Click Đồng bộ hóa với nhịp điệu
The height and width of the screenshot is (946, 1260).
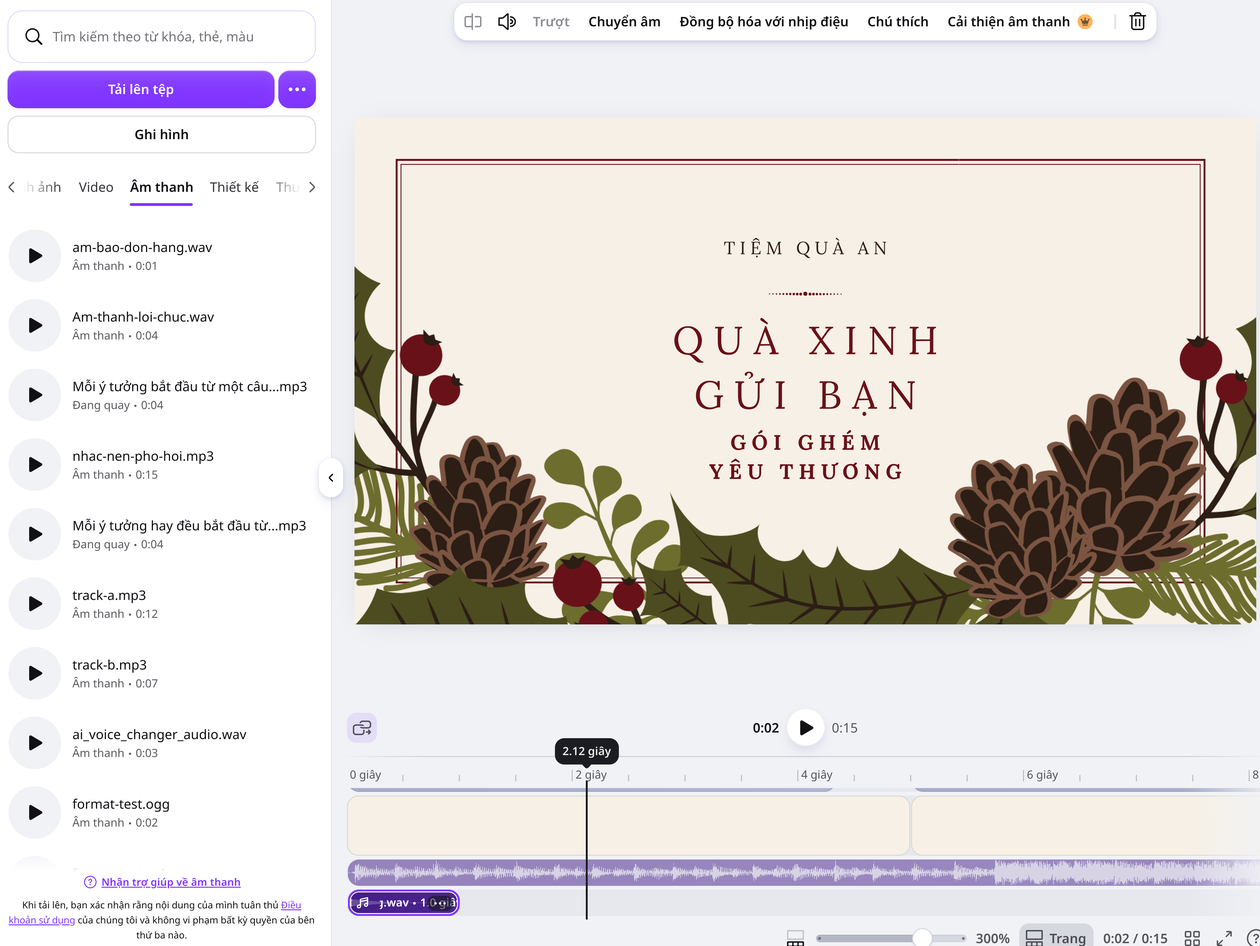[764, 22]
